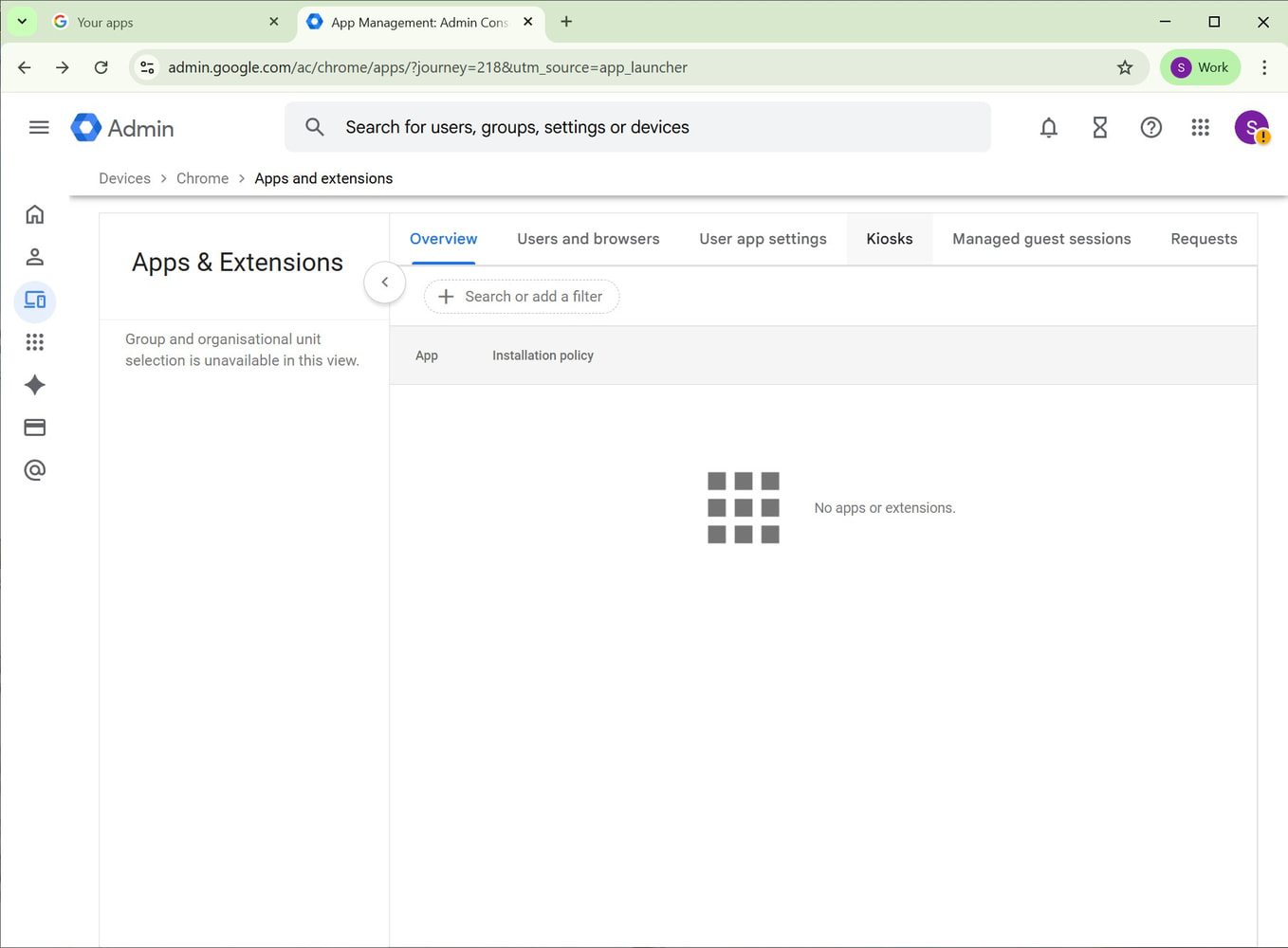Switch to the Users and browsers tab

(588, 239)
